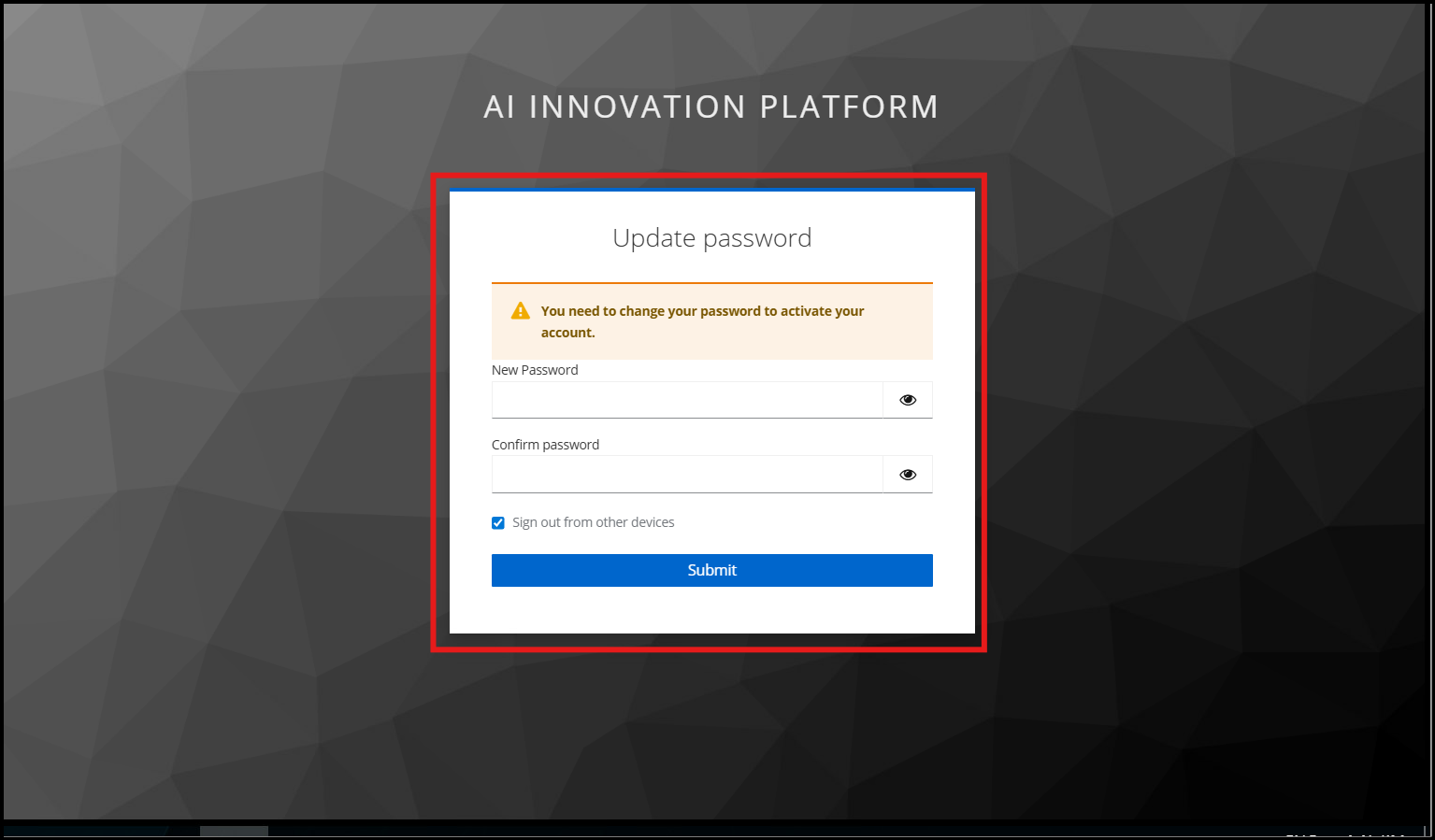Focus the New Password input field
This screenshot has height=840, width=1435.
(x=687, y=400)
